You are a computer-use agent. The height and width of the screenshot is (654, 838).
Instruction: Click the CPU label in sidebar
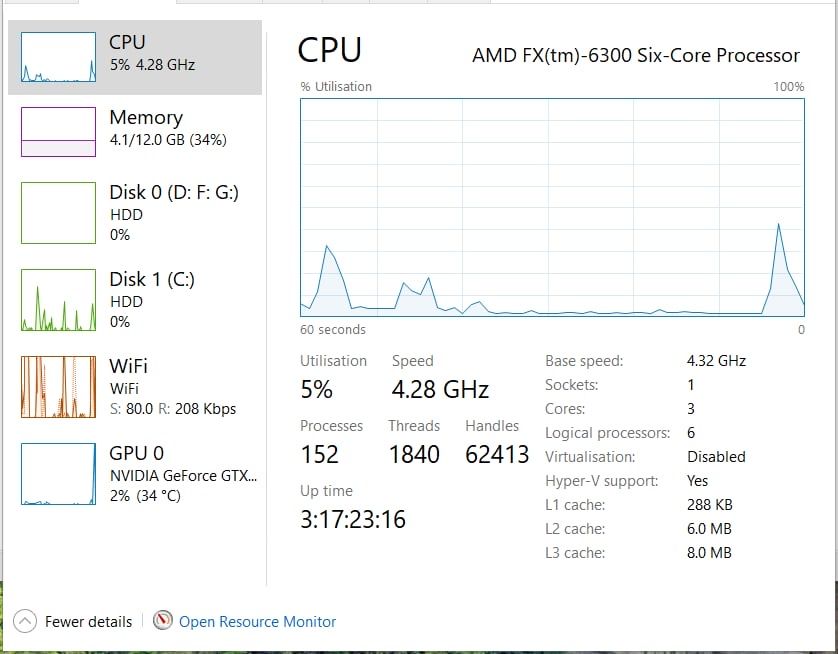[x=127, y=42]
